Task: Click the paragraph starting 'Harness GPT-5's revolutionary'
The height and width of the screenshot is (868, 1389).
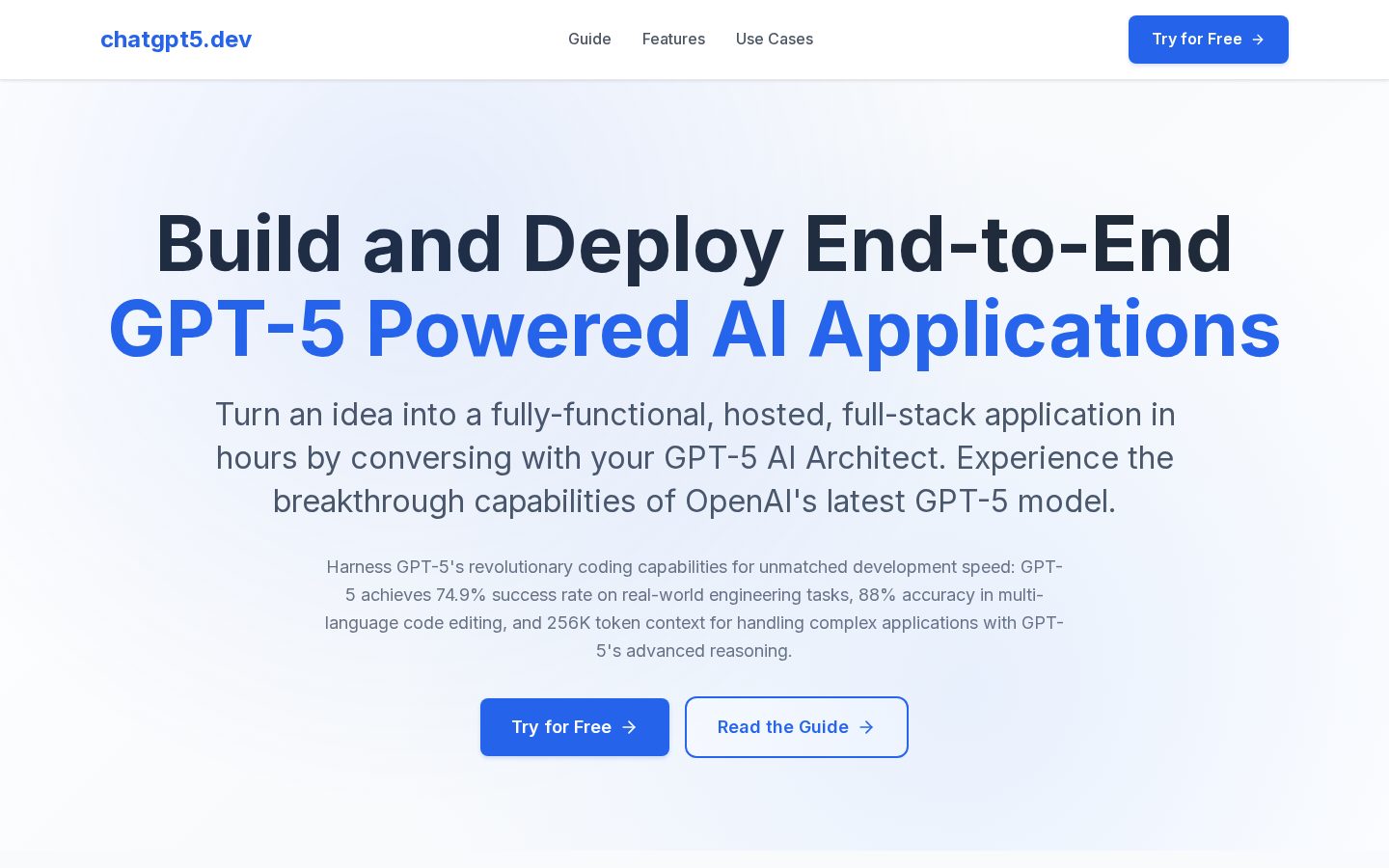Action: coord(694,609)
